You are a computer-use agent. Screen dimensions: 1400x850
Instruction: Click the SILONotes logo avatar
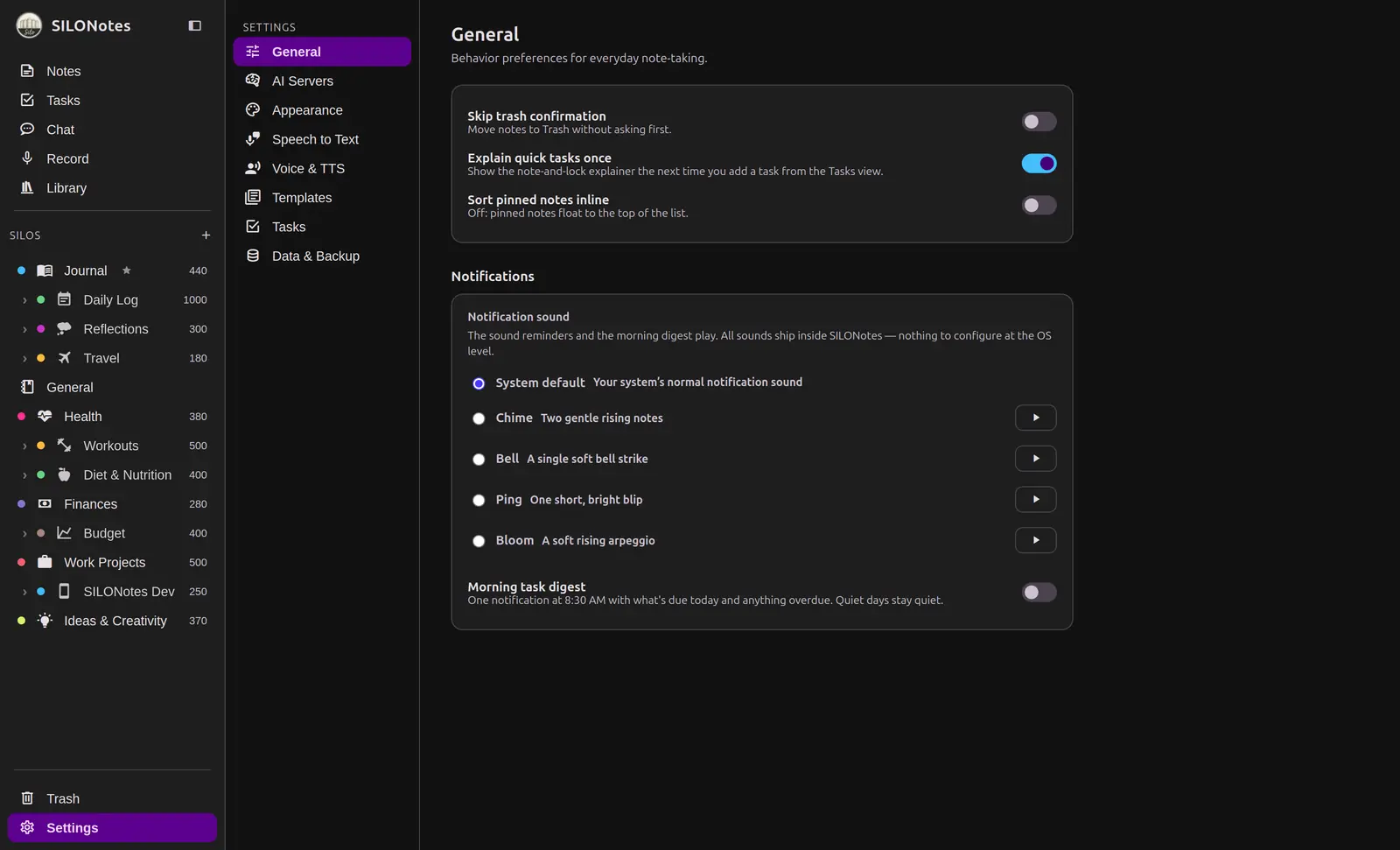(29, 25)
